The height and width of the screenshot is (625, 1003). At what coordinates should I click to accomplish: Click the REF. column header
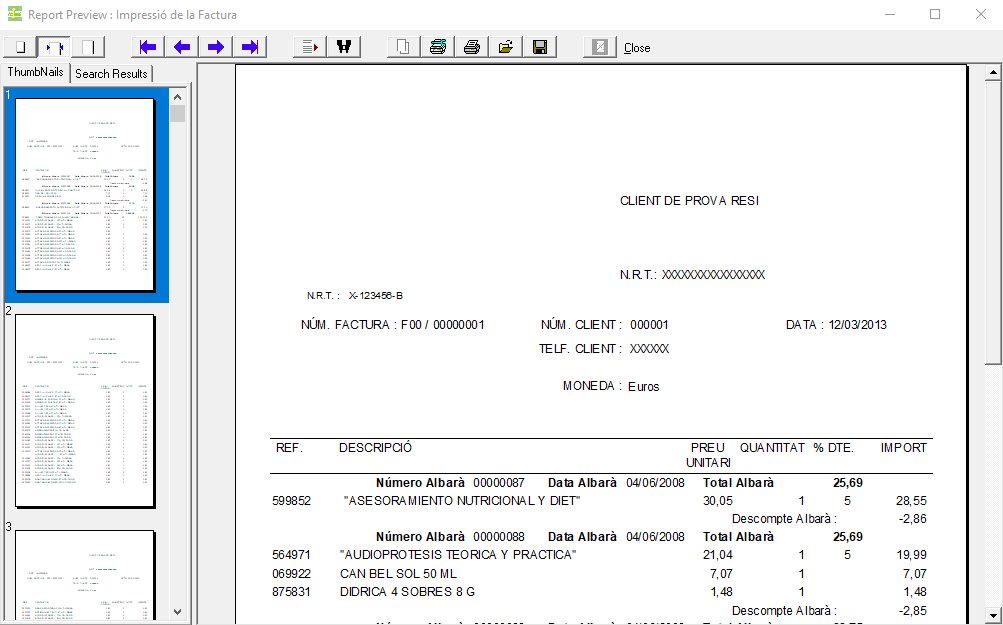289,448
